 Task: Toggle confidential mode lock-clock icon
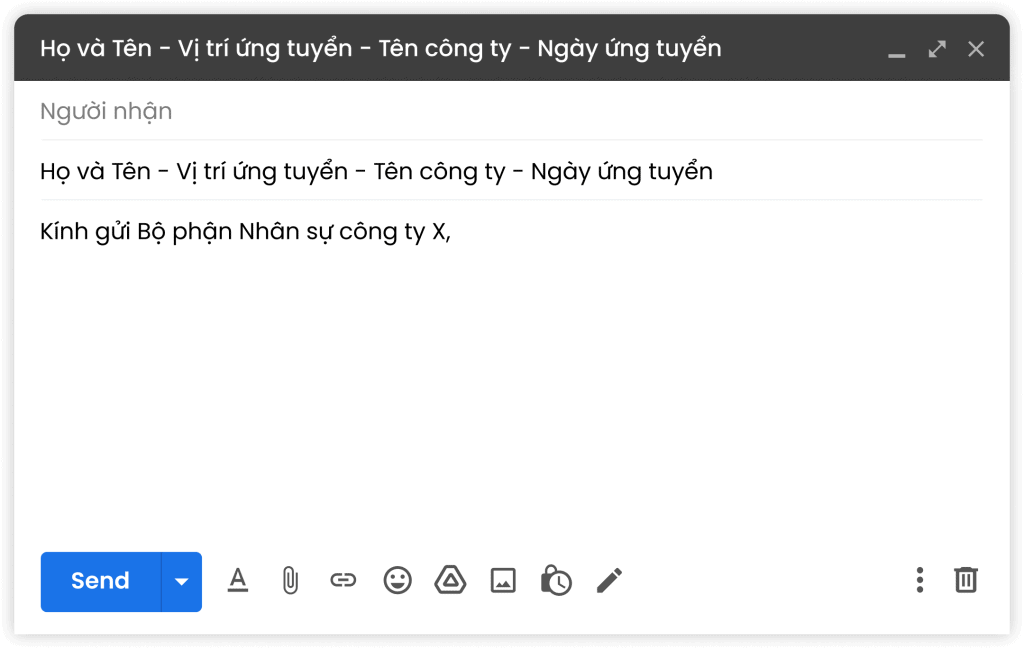point(556,580)
